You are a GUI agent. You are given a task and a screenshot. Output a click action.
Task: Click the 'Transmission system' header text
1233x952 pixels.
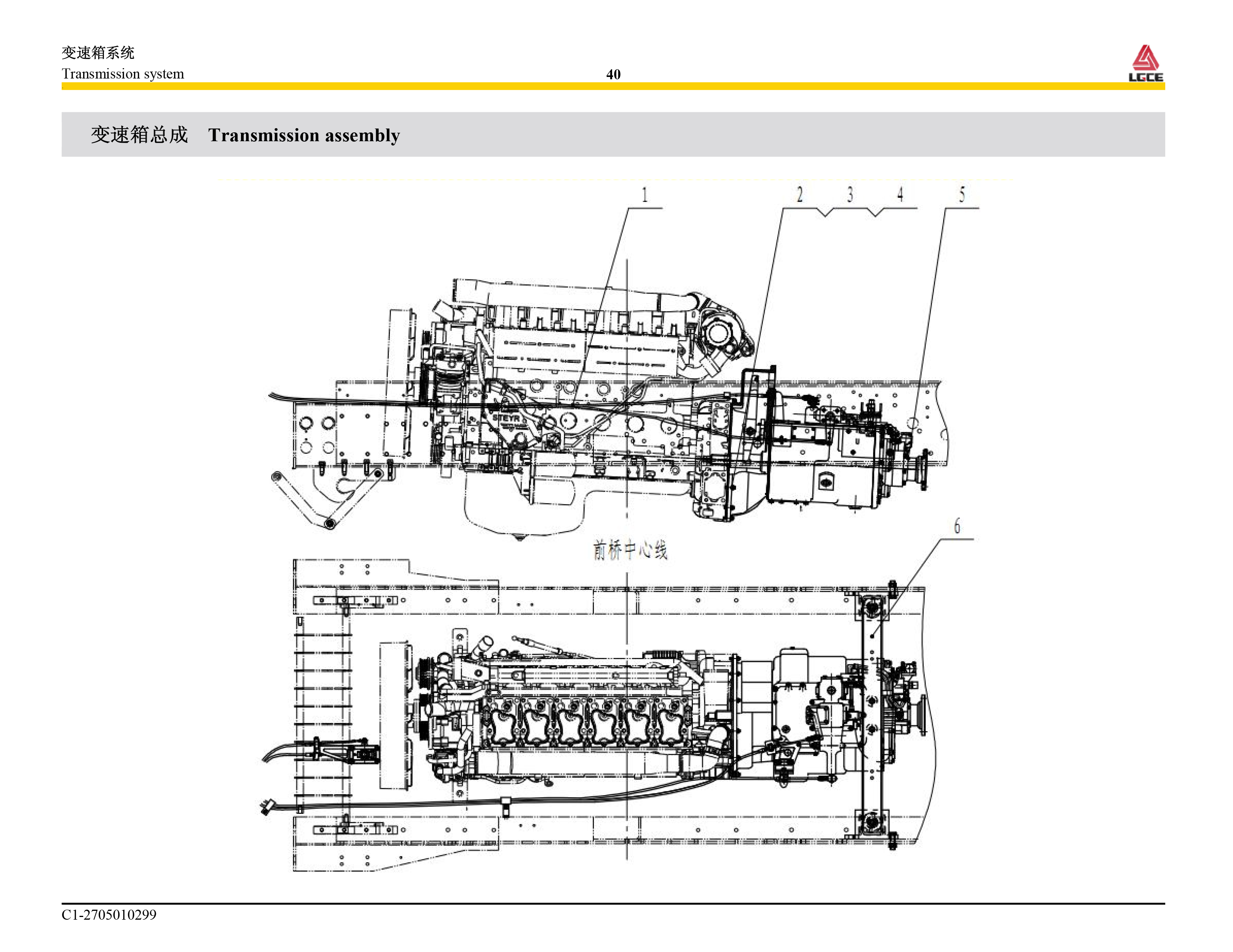click(122, 74)
